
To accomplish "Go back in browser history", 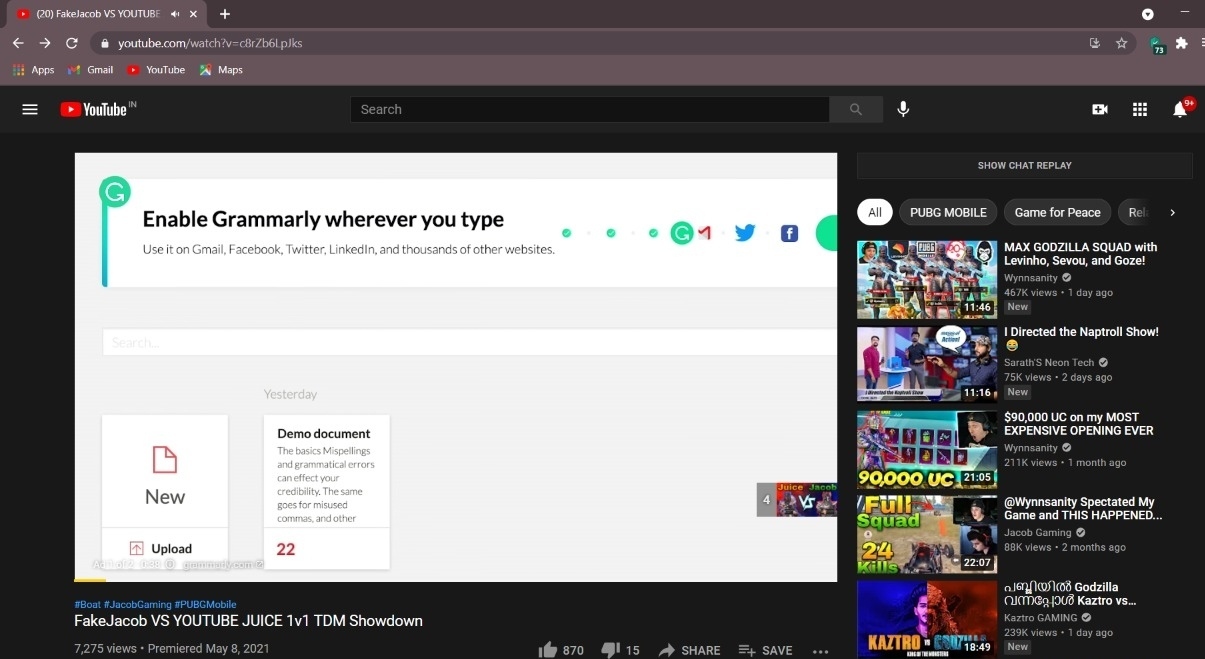I will (x=18, y=43).
